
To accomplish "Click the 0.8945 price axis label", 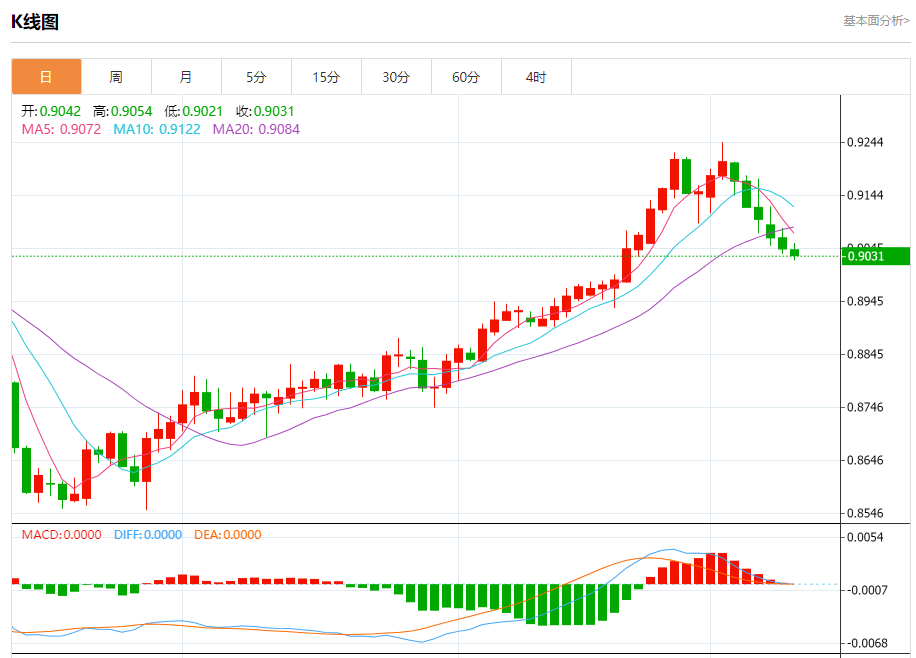I will click(865, 301).
